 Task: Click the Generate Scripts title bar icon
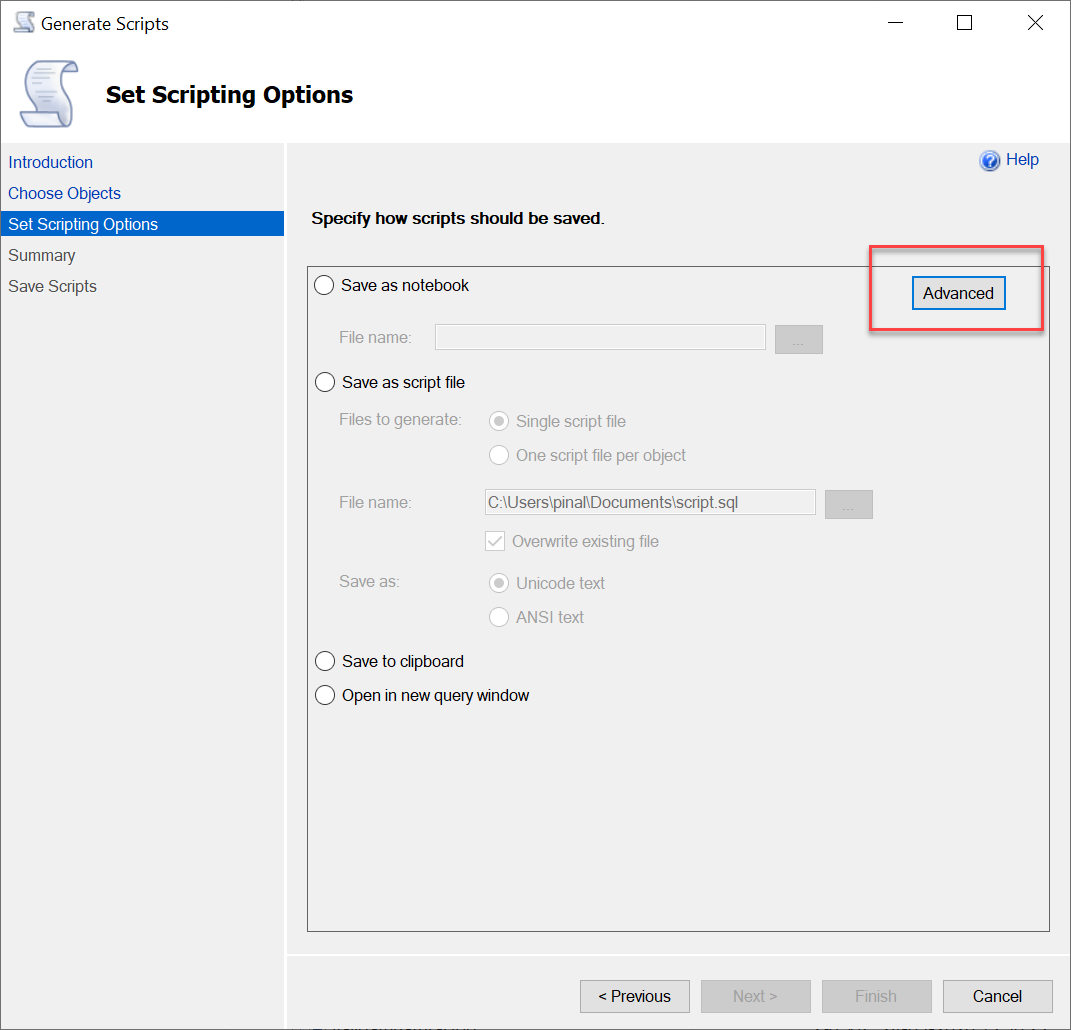25,23
